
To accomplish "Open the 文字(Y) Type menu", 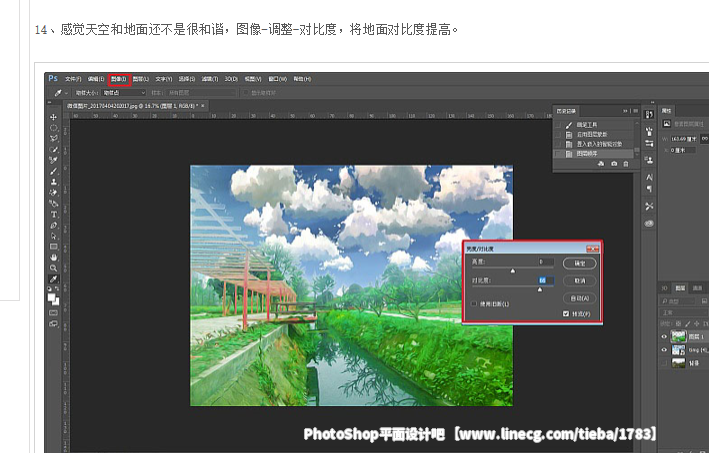I will (163, 79).
